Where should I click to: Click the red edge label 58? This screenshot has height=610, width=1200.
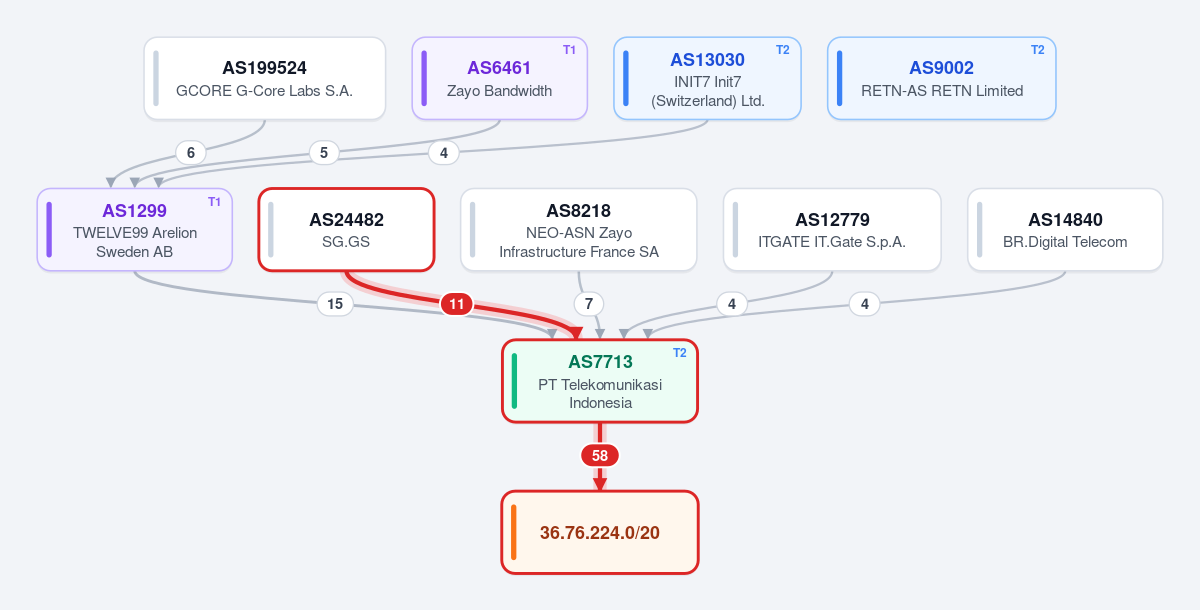[x=600, y=455]
